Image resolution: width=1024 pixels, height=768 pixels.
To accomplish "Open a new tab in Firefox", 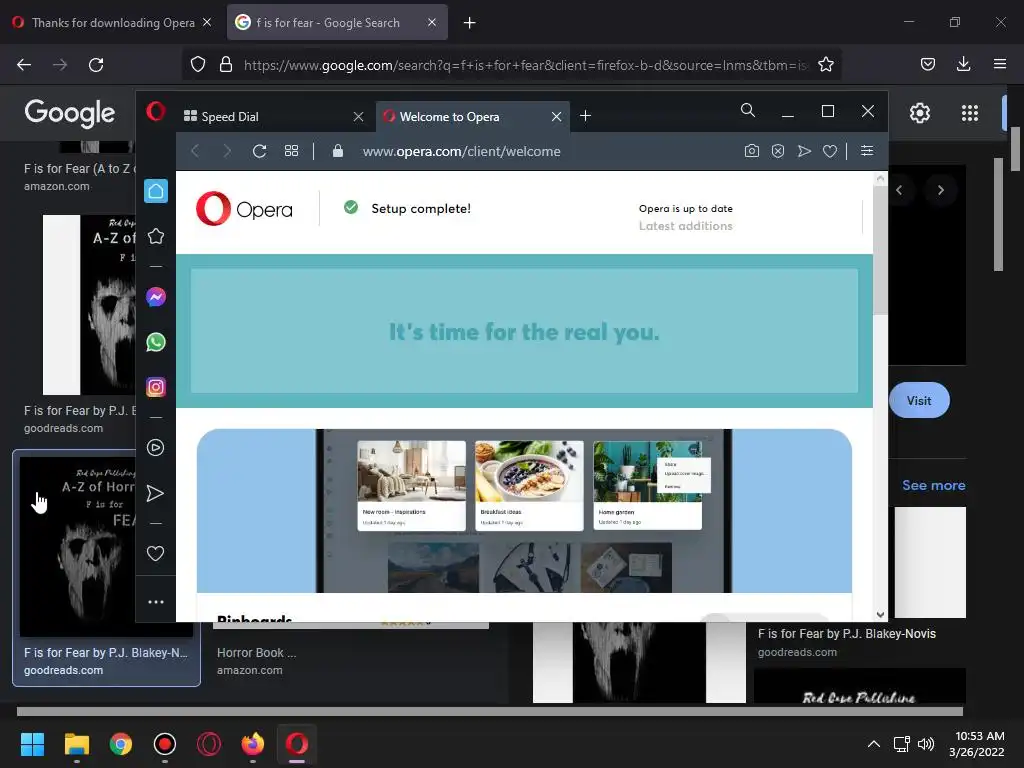I will pos(470,23).
